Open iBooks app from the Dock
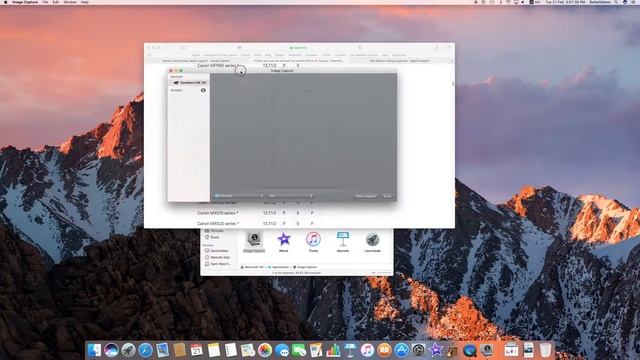 384,350
